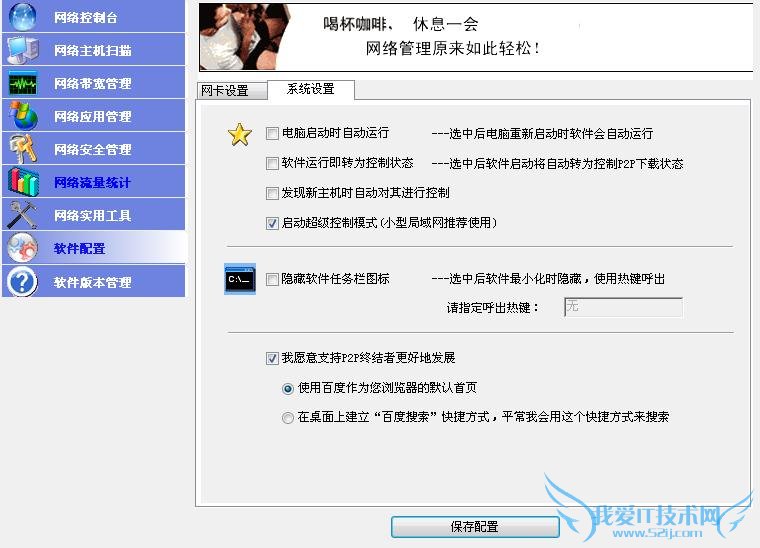
Task: Click the 选中后电脑重新启动时软件会自动运行 description
Action: (542, 134)
